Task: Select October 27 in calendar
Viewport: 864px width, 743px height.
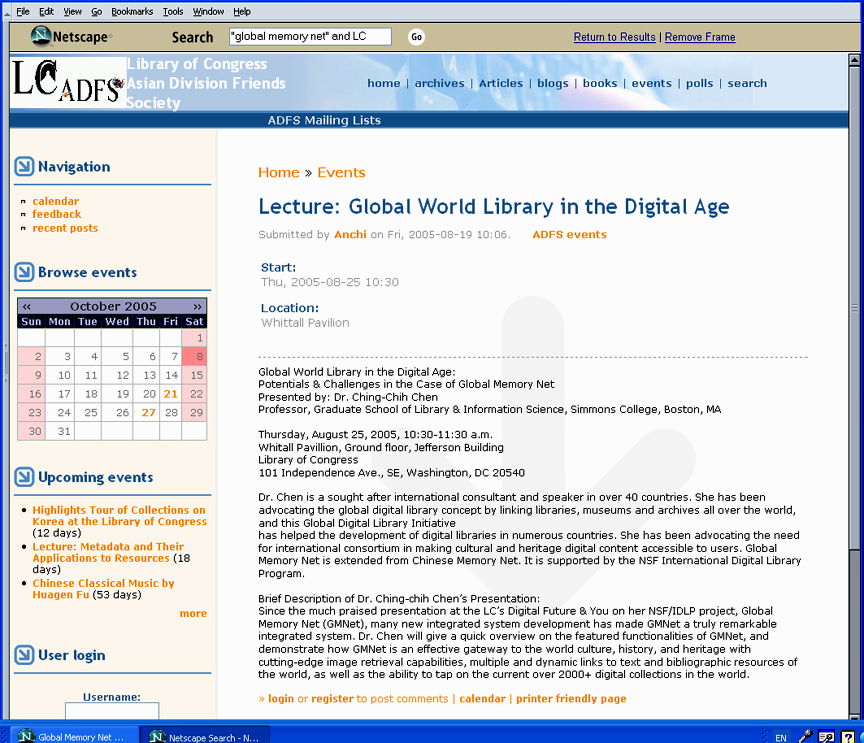Action: click(148, 412)
